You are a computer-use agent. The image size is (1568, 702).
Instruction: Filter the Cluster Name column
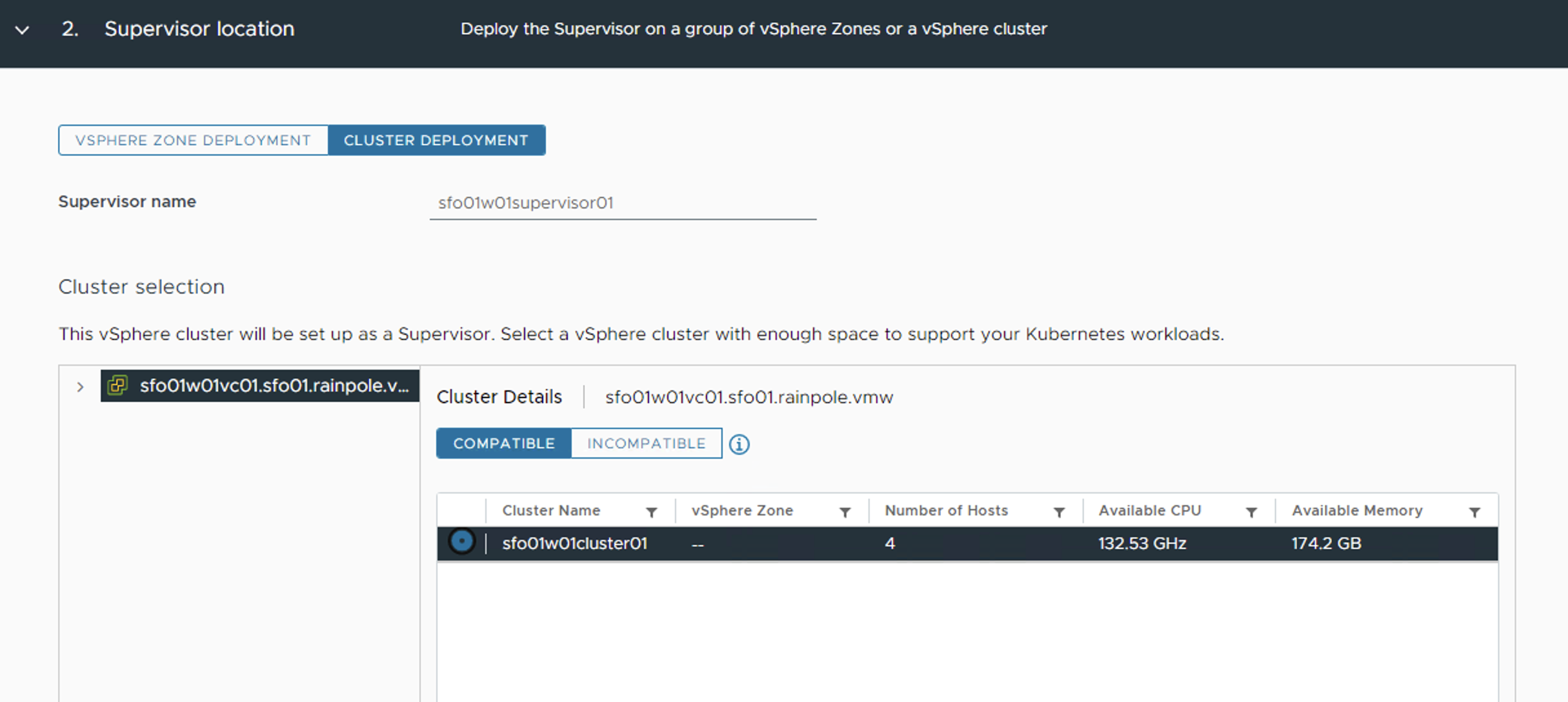pos(652,512)
